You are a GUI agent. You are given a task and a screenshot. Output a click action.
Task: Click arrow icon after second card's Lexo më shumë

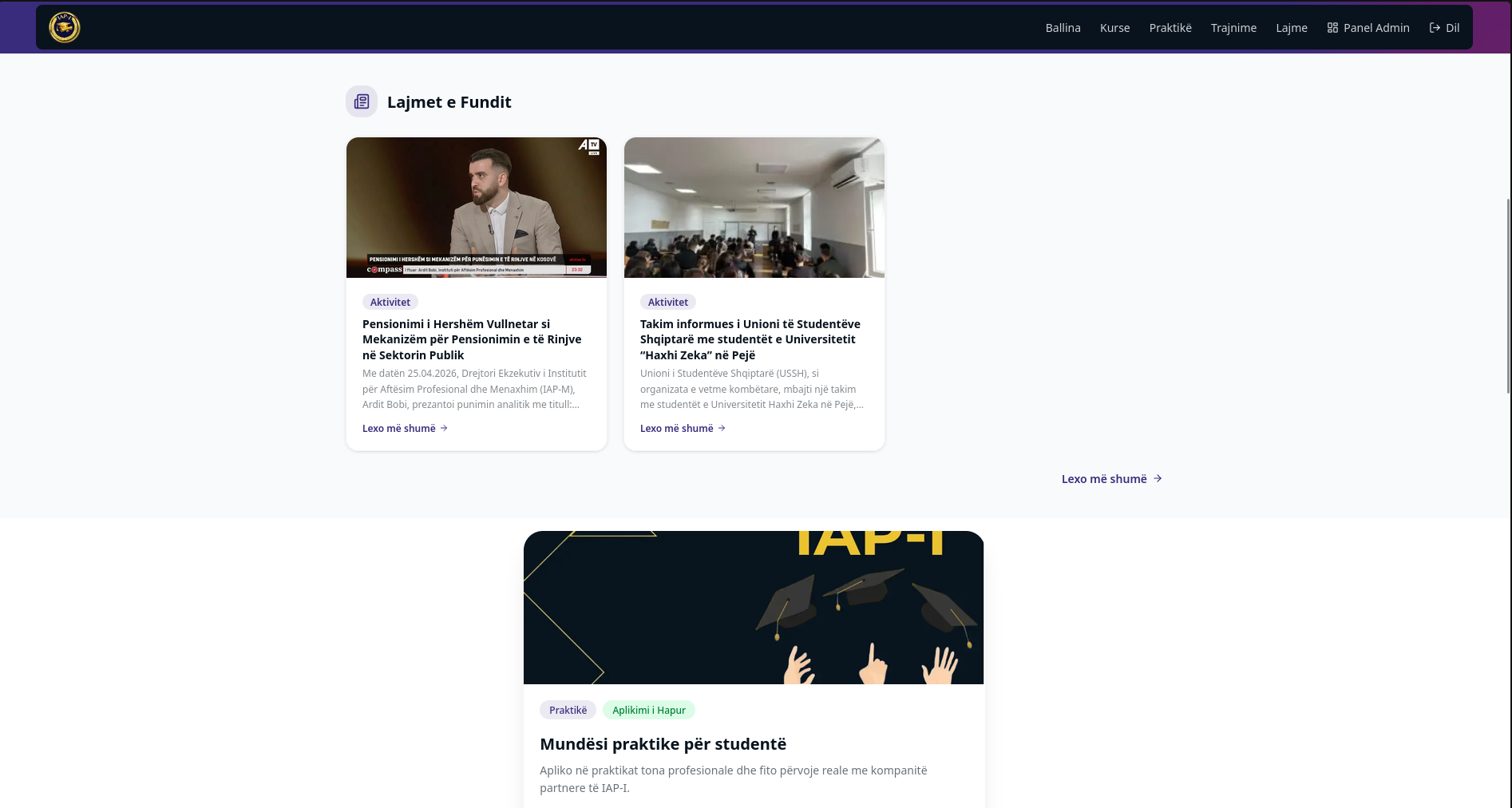pyautogui.click(x=722, y=429)
